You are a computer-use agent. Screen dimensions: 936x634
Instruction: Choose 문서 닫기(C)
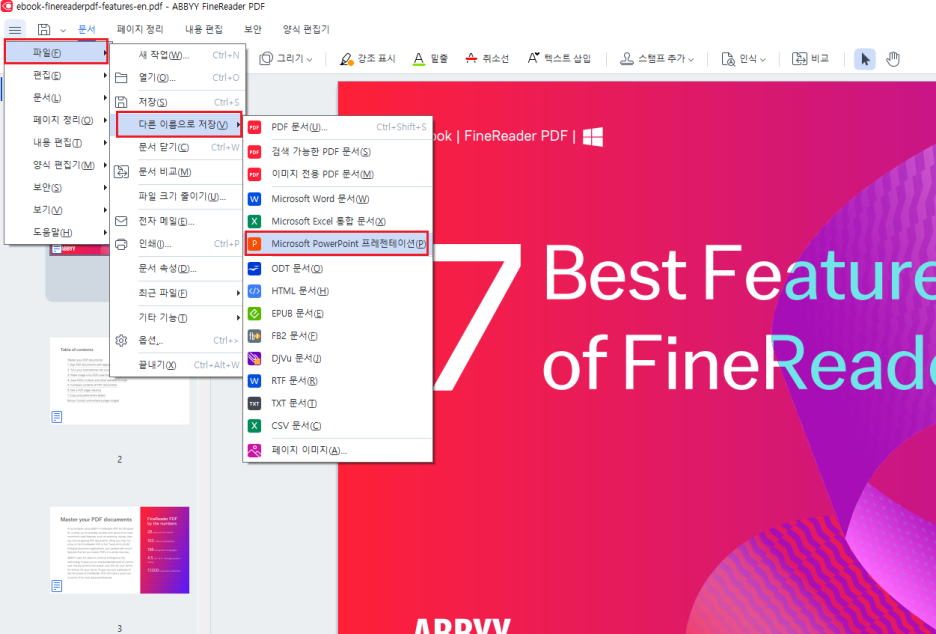point(177,147)
